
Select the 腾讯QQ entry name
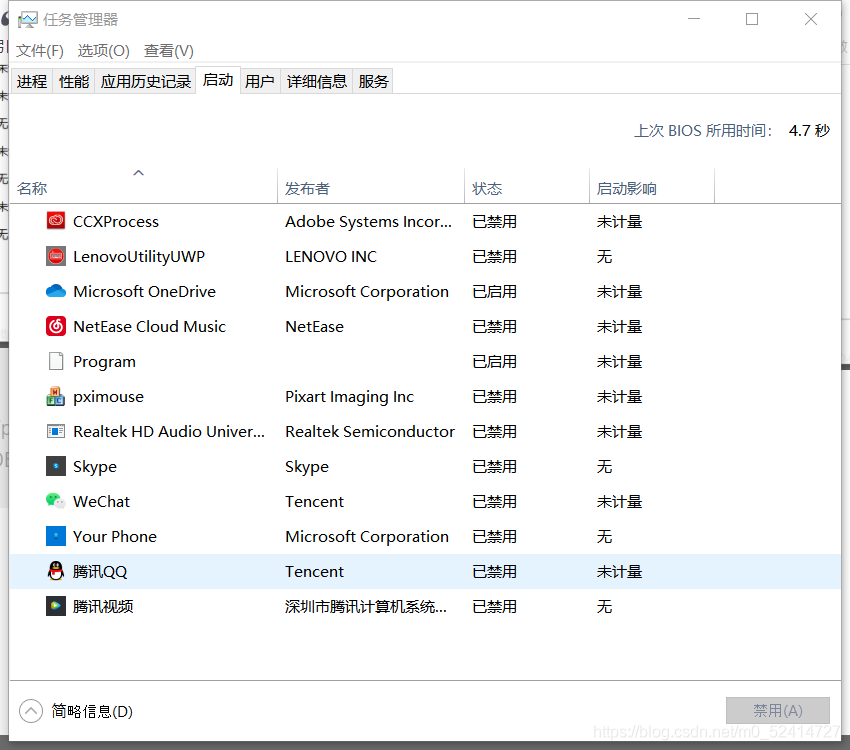[100, 571]
